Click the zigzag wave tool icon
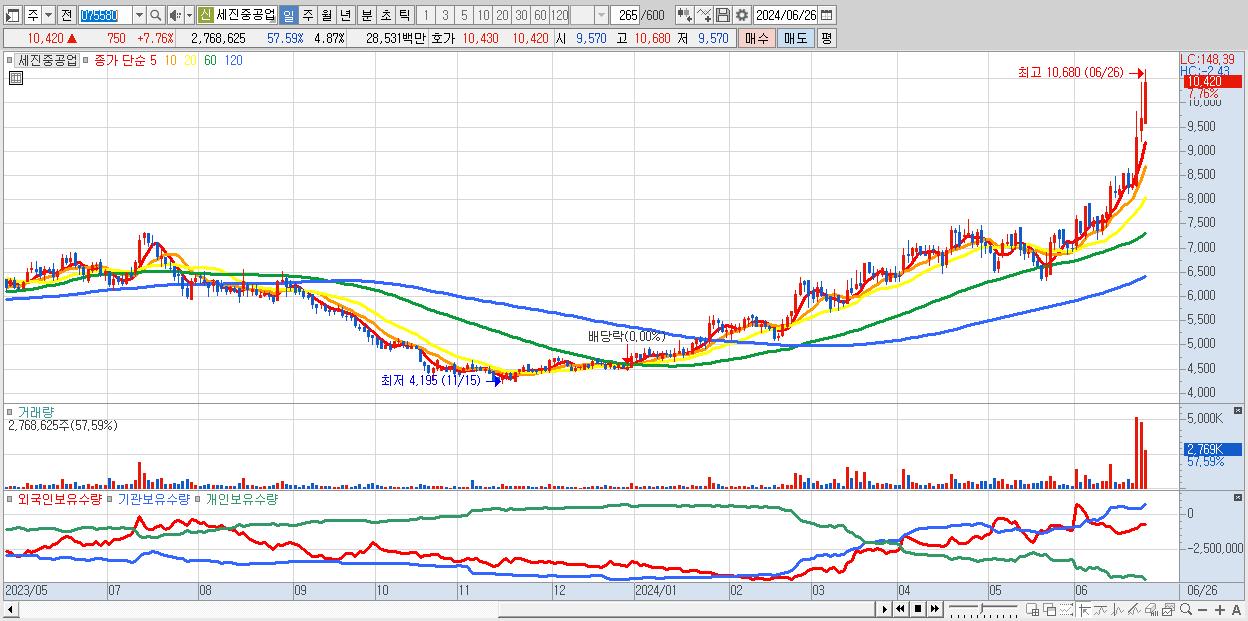Viewport: 1248px width, 621px height. pyautogui.click(x=1118, y=610)
